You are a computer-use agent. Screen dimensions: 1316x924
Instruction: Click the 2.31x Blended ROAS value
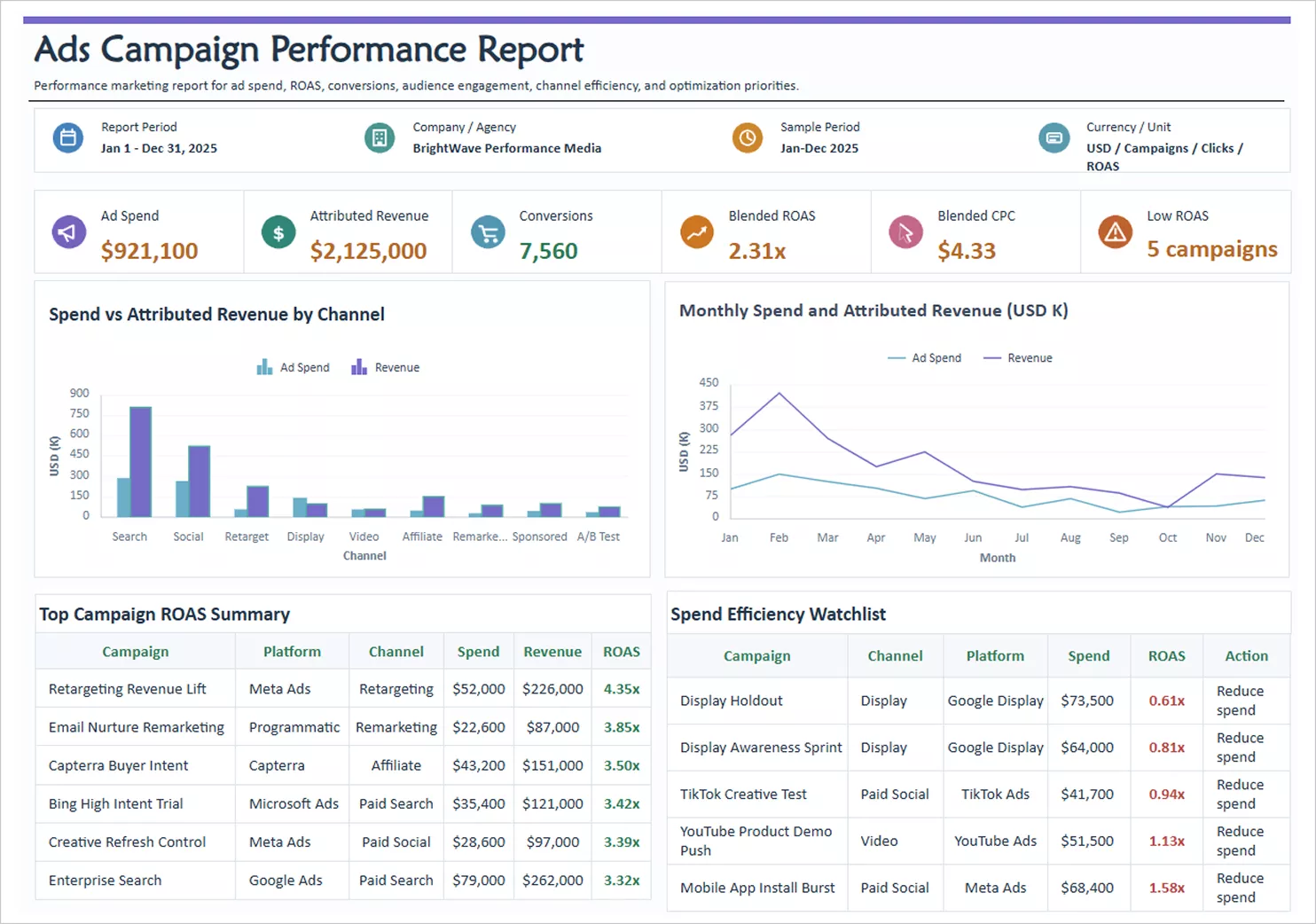(x=757, y=251)
